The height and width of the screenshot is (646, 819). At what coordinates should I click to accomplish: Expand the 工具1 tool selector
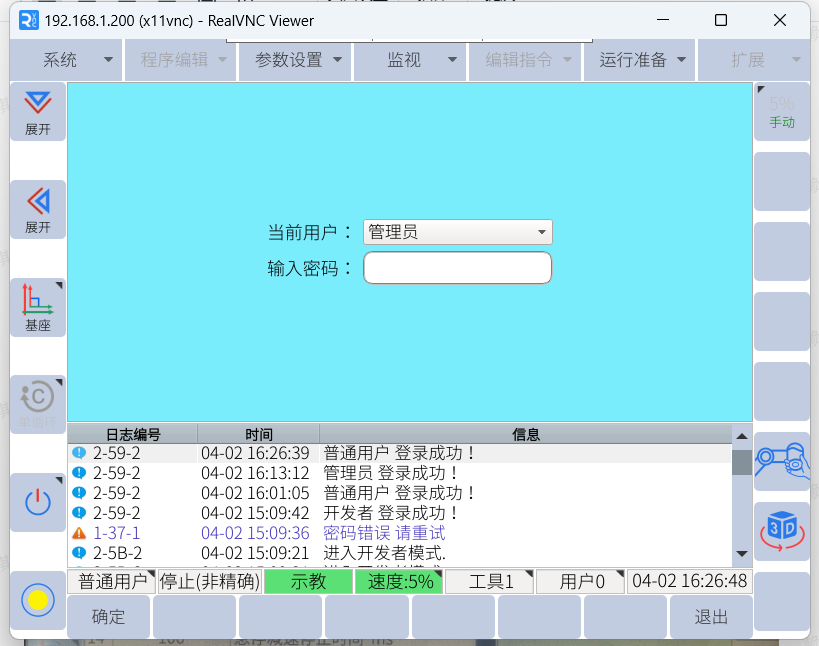coord(490,582)
